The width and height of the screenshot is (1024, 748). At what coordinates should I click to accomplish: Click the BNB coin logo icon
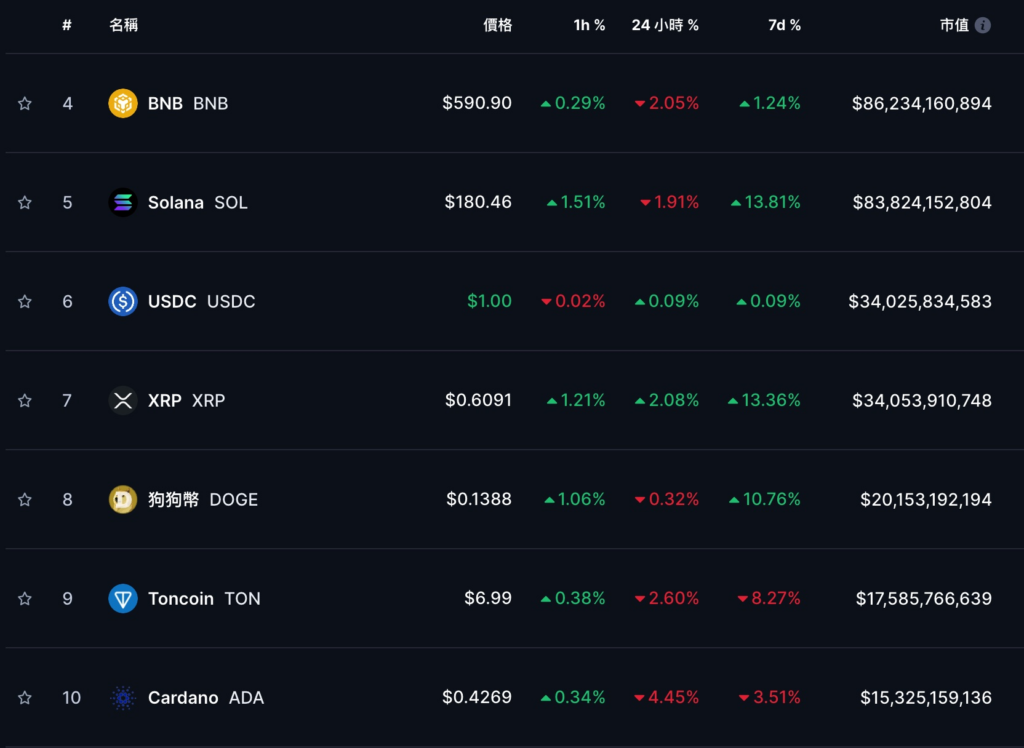[x=123, y=103]
